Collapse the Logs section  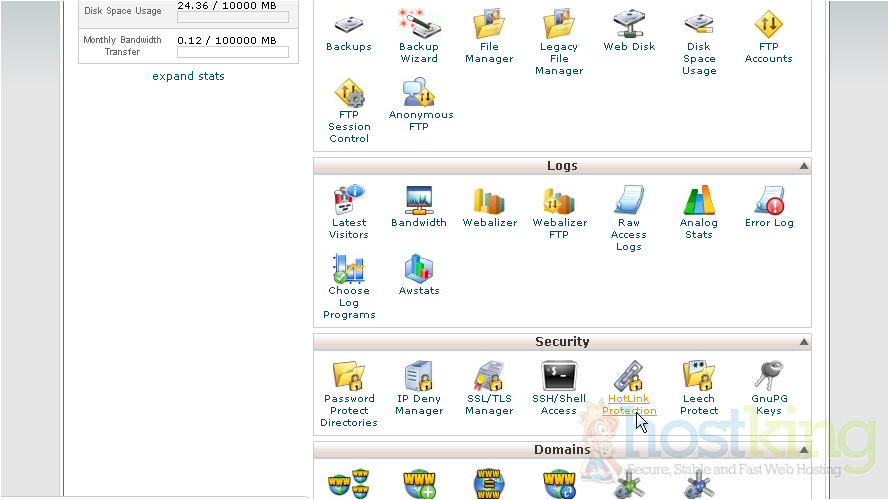pyautogui.click(x=803, y=167)
